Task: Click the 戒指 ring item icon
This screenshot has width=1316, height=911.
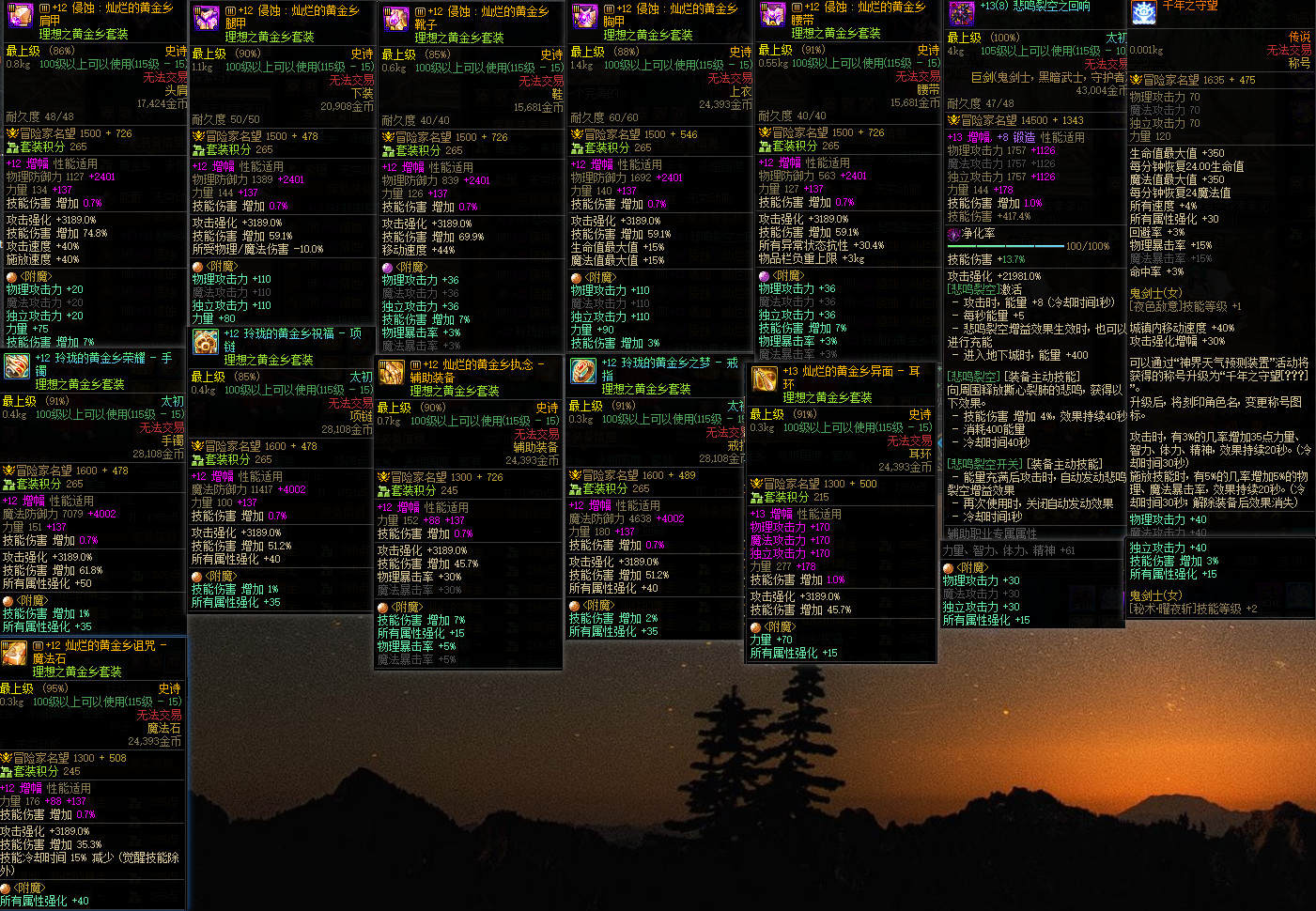Action: (x=583, y=371)
